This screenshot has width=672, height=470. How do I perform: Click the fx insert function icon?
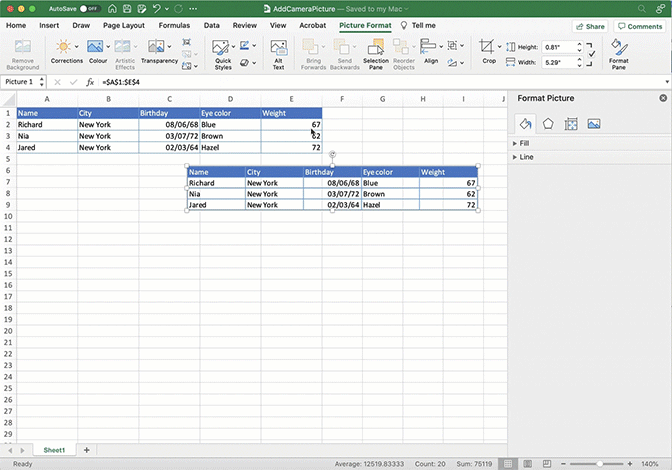point(90,82)
